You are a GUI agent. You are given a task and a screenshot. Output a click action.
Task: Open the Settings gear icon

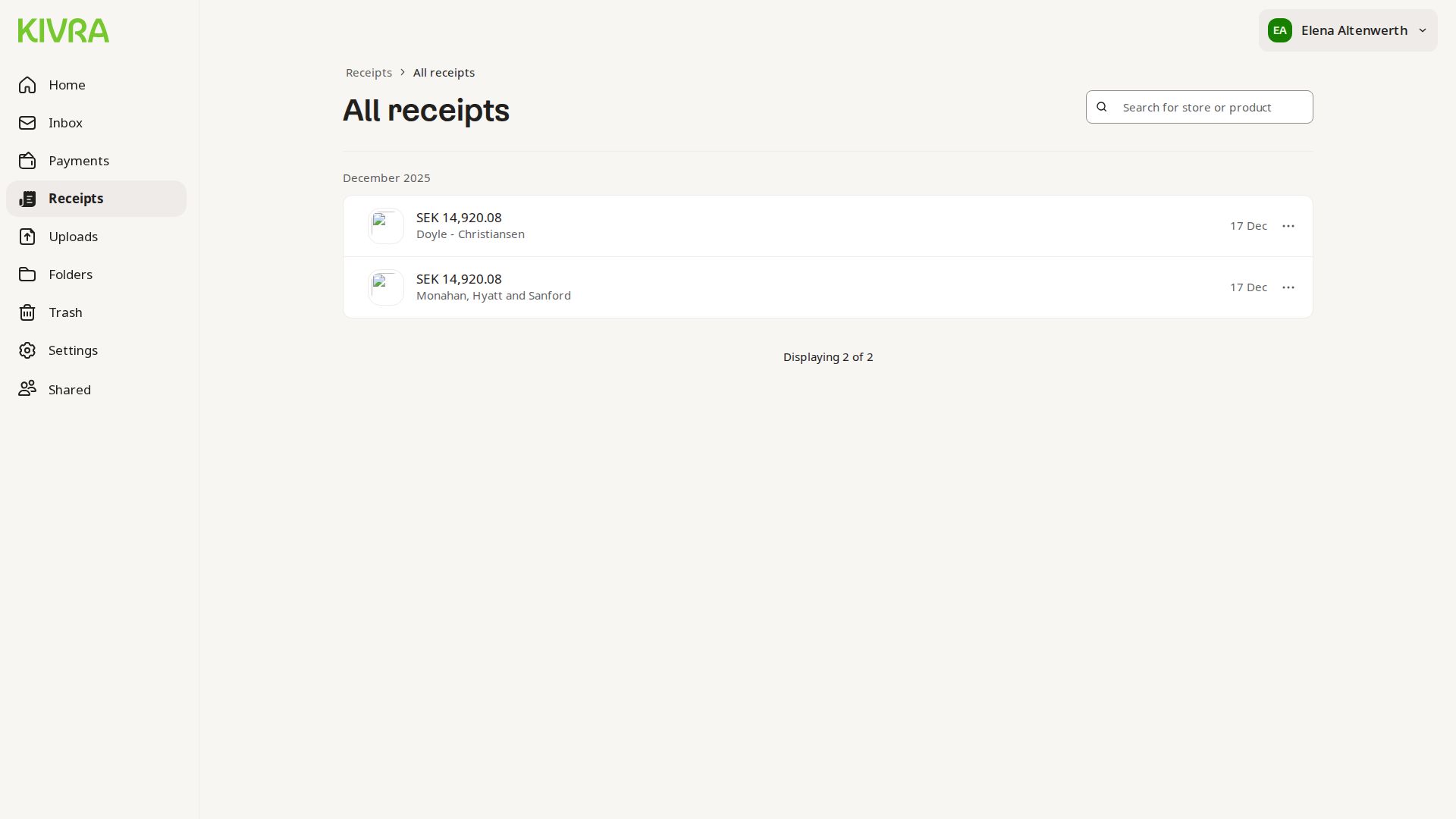coord(27,350)
